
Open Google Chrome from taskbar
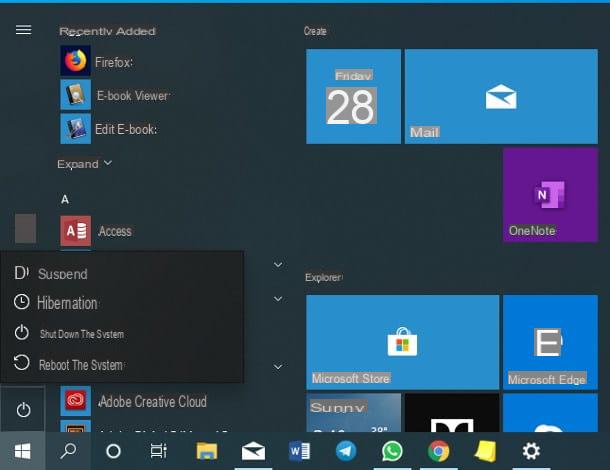[438, 451]
